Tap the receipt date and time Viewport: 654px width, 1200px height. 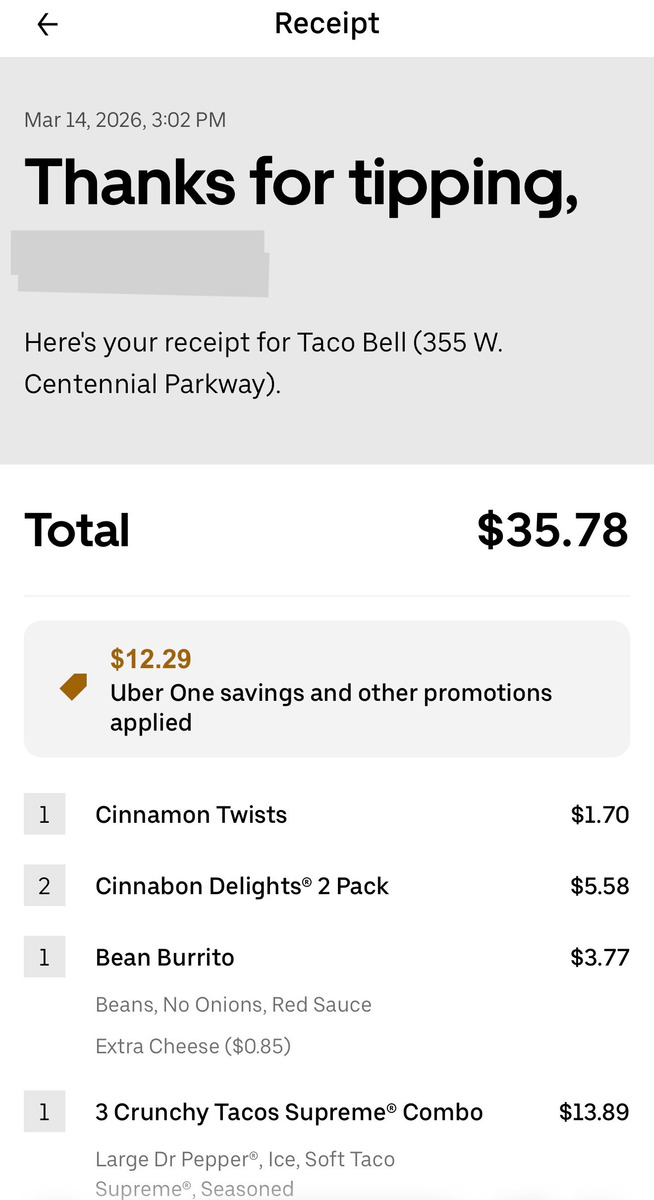click(x=125, y=120)
